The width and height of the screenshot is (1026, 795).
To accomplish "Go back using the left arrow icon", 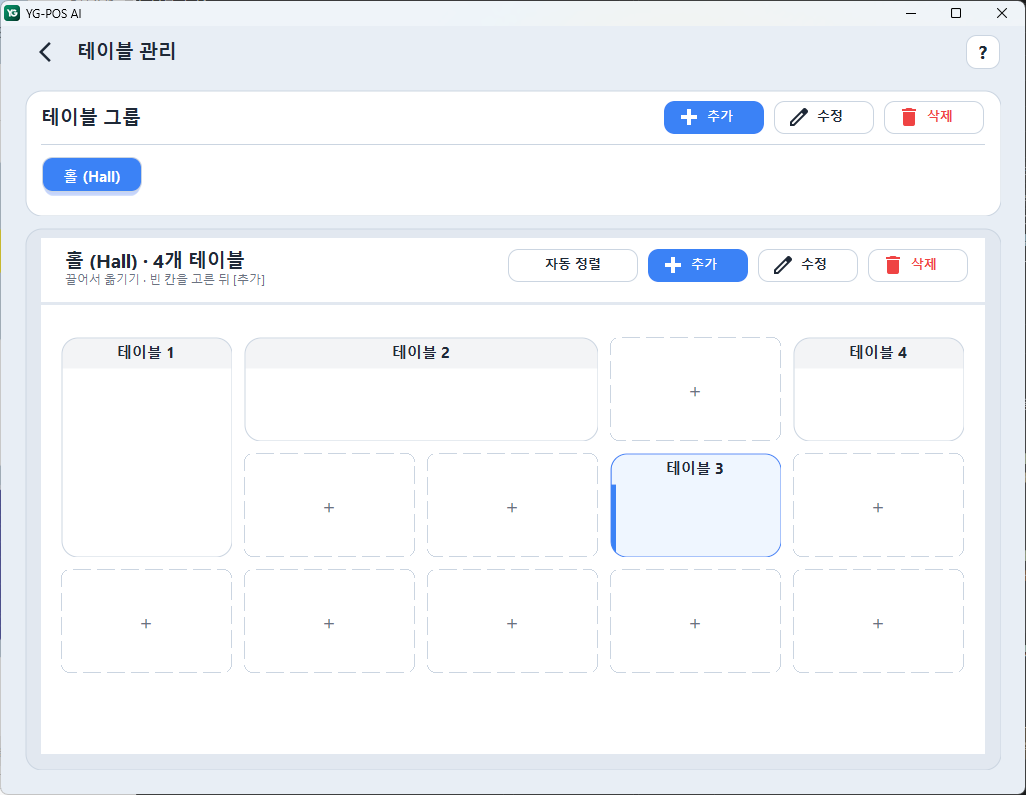I will [45, 52].
